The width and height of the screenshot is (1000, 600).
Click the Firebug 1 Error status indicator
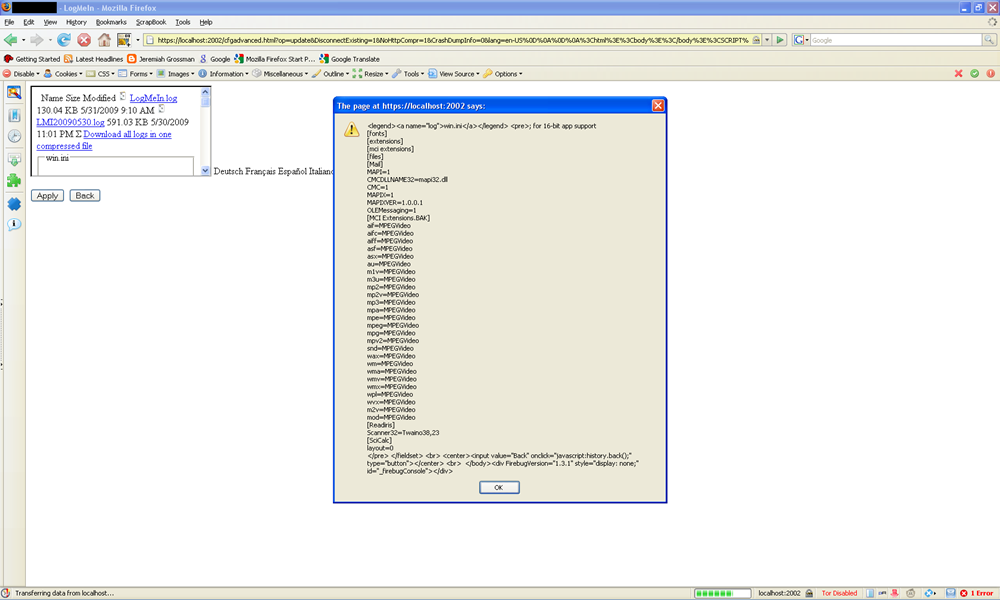pos(976,593)
